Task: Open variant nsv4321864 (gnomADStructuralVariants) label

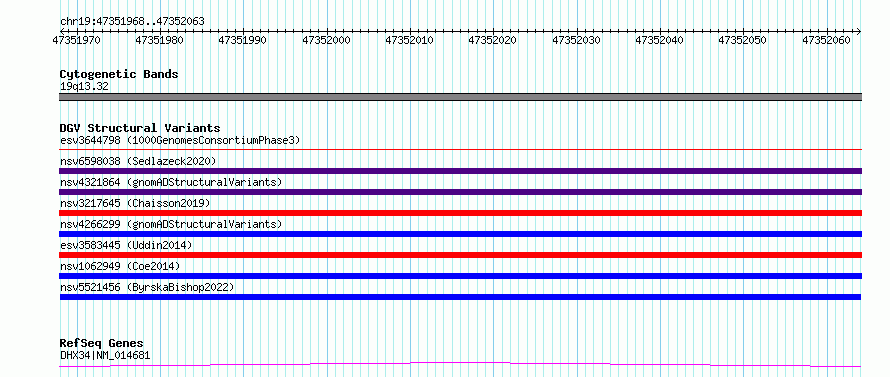Action: coord(171,182)
